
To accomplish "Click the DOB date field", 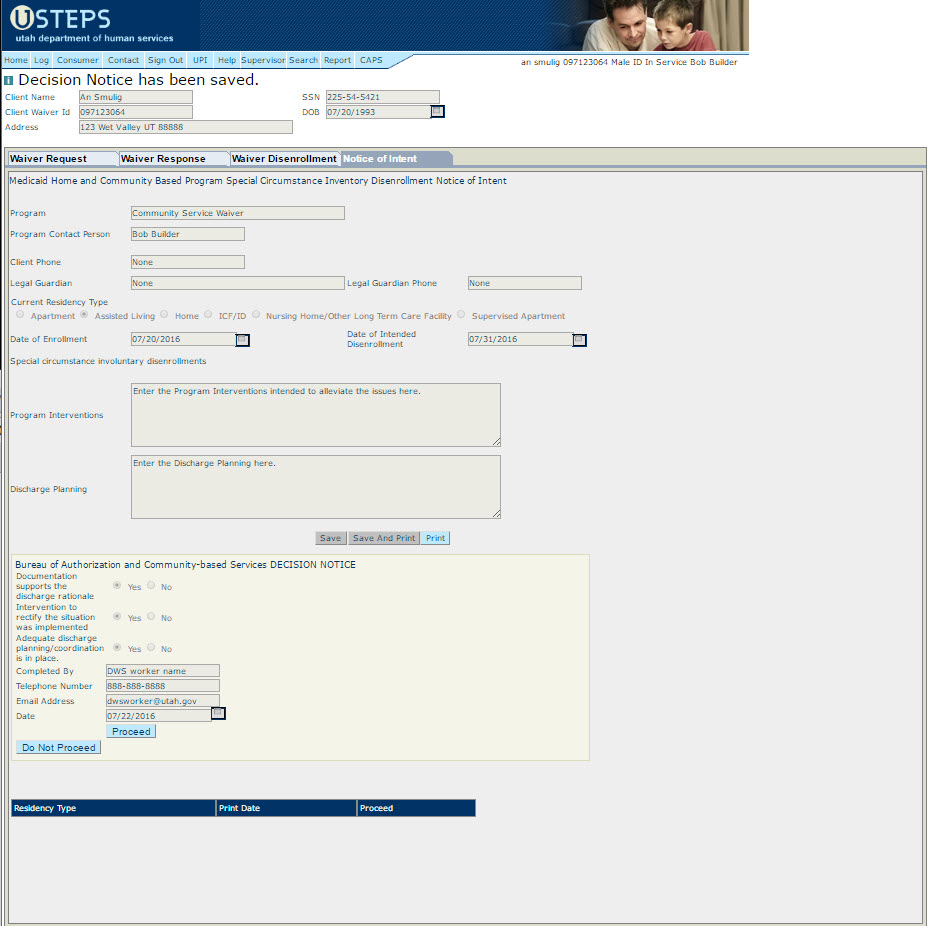I will [378, 112].
